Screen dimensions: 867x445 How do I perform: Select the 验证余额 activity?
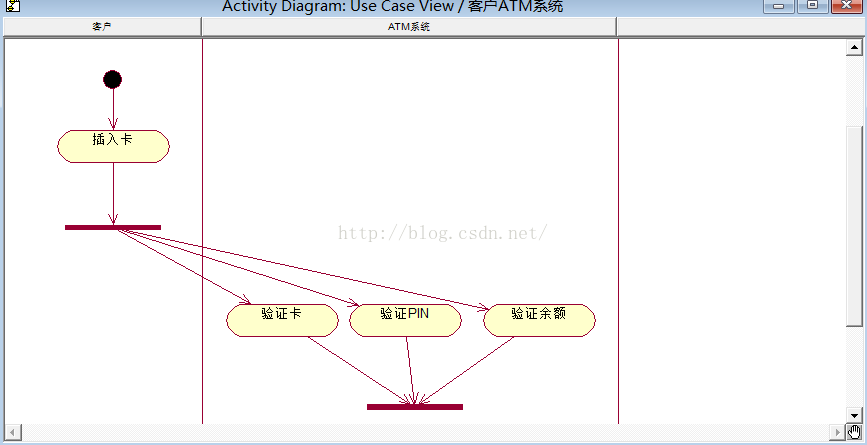click(539, 320)
